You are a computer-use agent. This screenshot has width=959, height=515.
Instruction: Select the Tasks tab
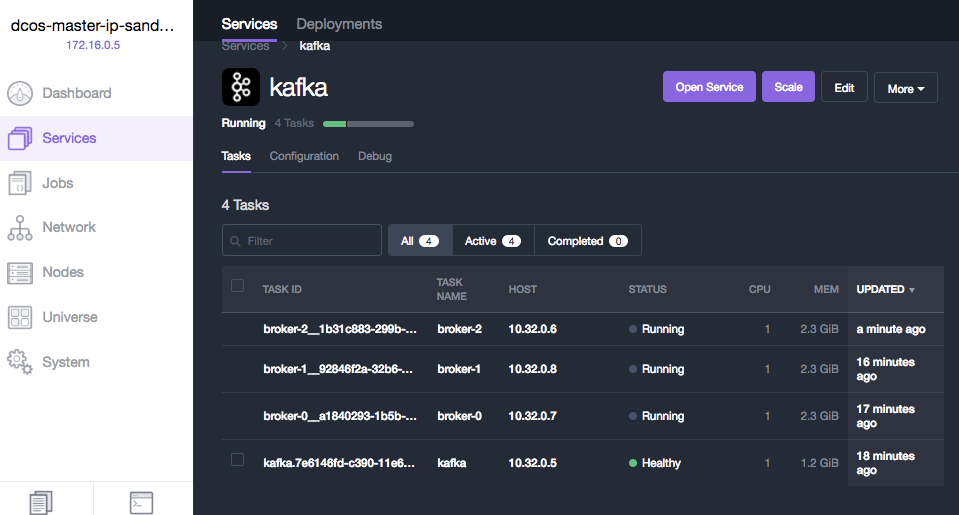point(236,156)
